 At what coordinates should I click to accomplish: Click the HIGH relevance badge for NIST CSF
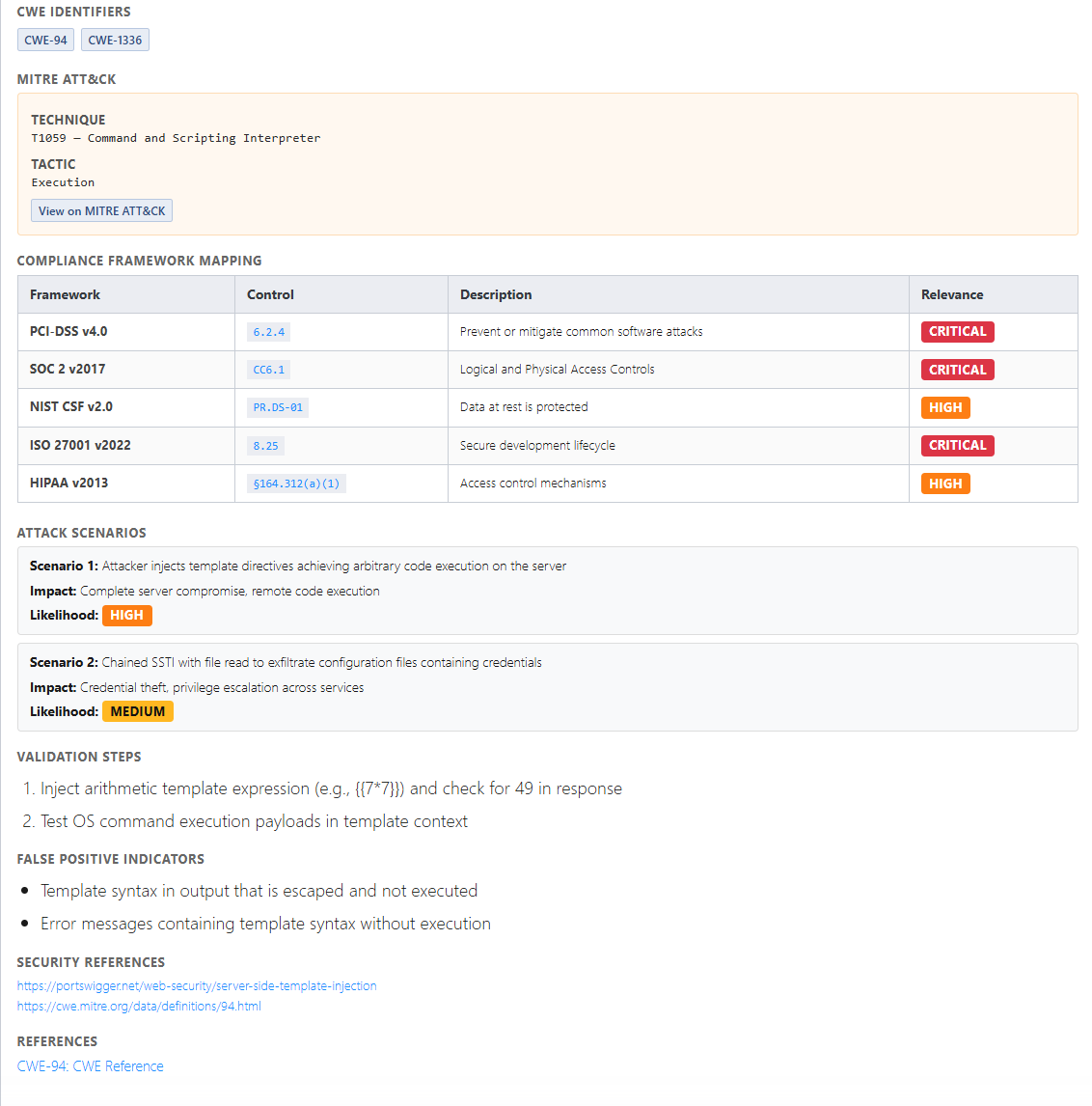coord(945,407)
